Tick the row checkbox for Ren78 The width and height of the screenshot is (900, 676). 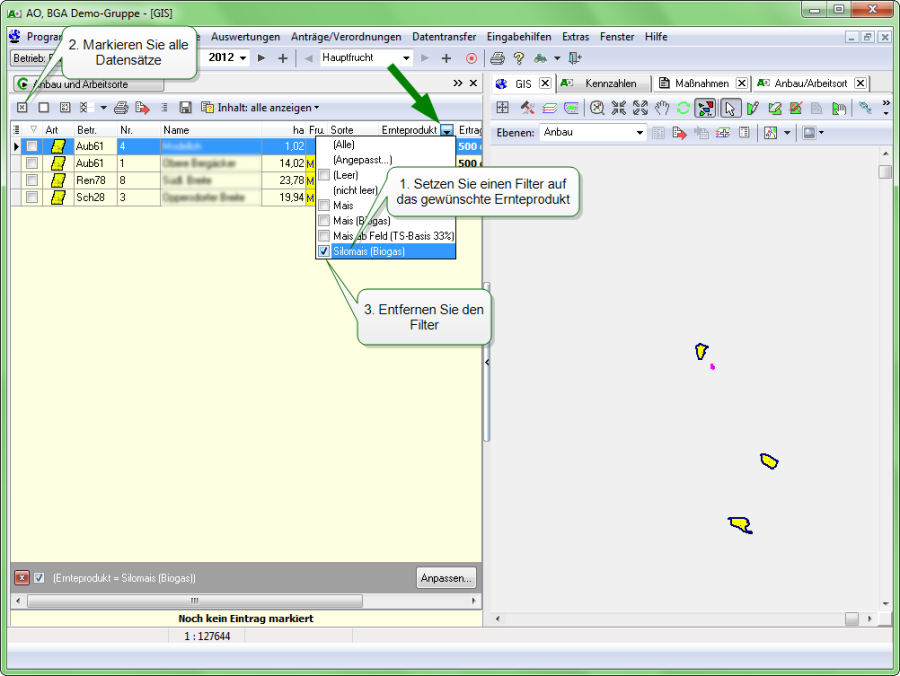(32, 180)
